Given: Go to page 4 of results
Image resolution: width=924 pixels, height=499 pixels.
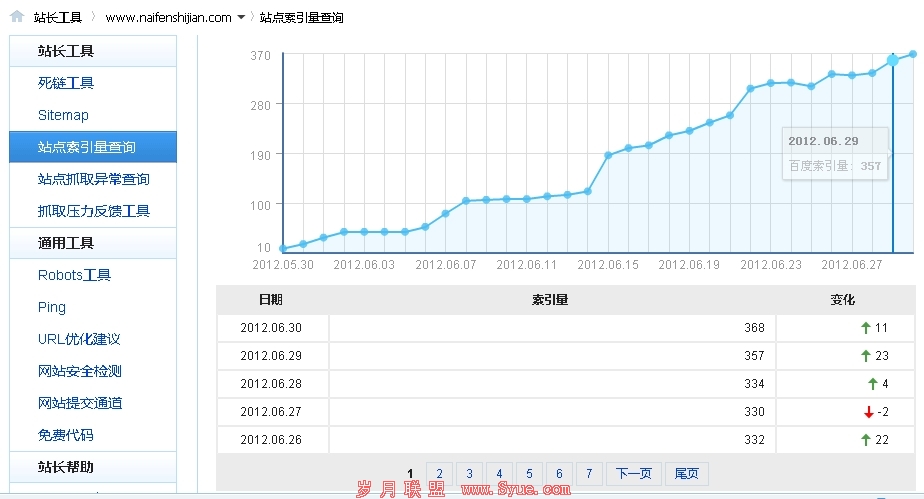Looking at the screenshot, I should [x=499, y=474].
